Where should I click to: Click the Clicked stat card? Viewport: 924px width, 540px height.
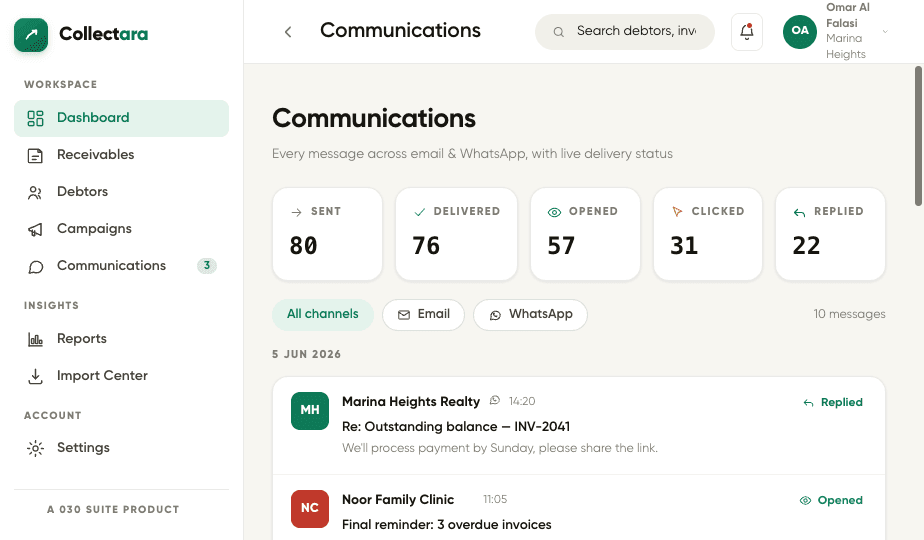click(708, 234)
